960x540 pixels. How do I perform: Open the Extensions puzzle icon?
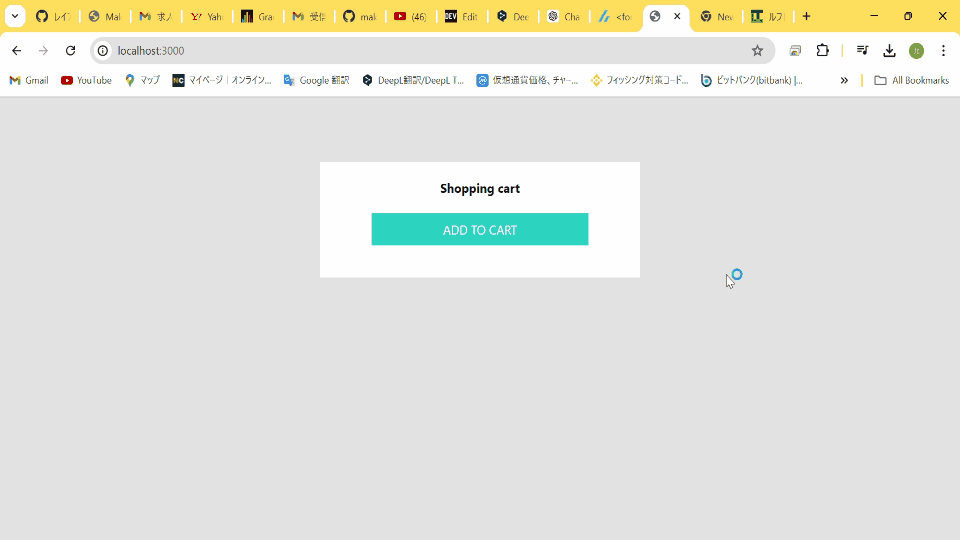[x=823, y=51]
